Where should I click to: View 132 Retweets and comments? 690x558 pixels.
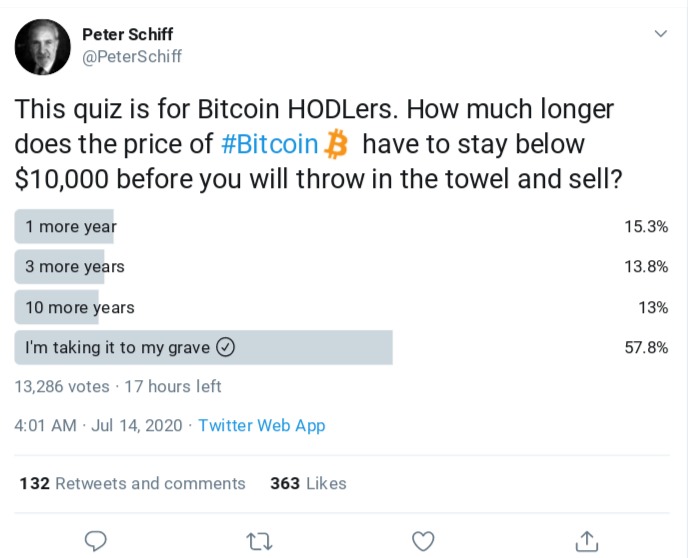click(132, 484)
